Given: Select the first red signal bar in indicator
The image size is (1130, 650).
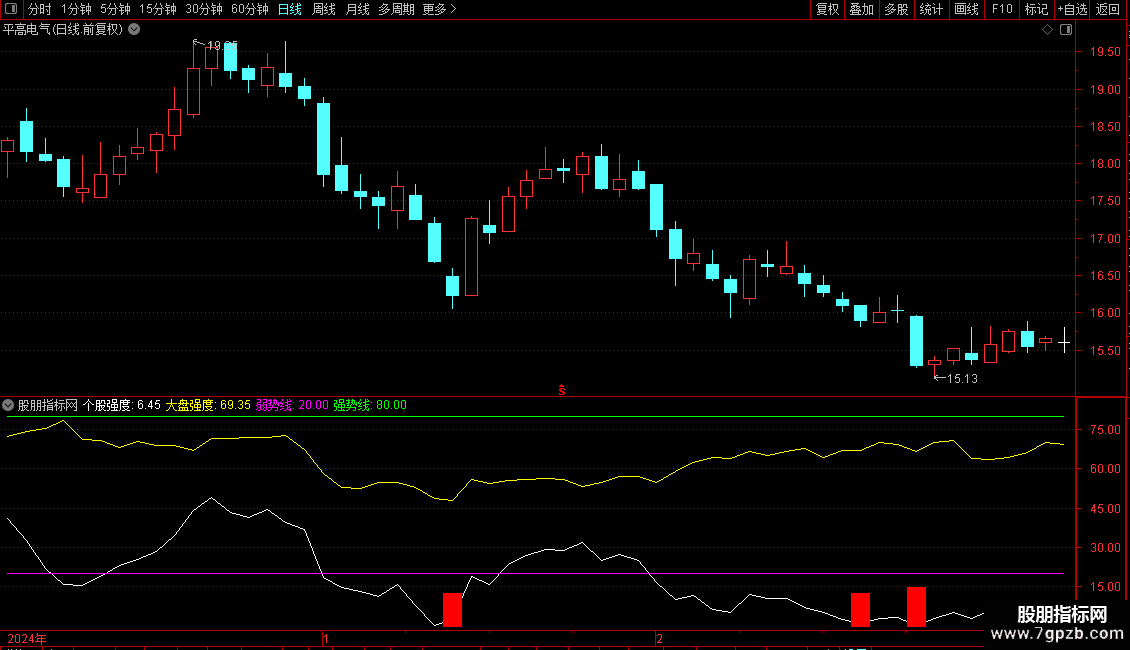Looking at the screenshot, I should 452,610.
